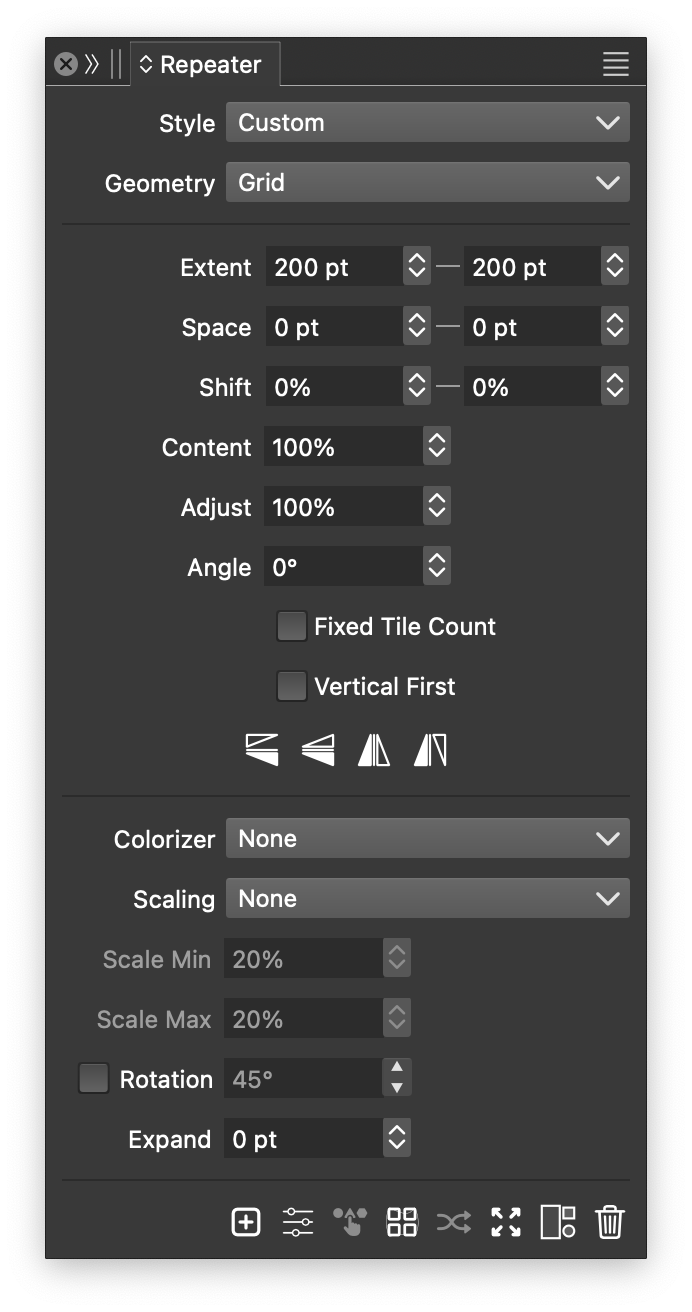The image size is (692, 1312).
Task: Click the add repeater plus icon
Action: click(x=246, y=1222)
